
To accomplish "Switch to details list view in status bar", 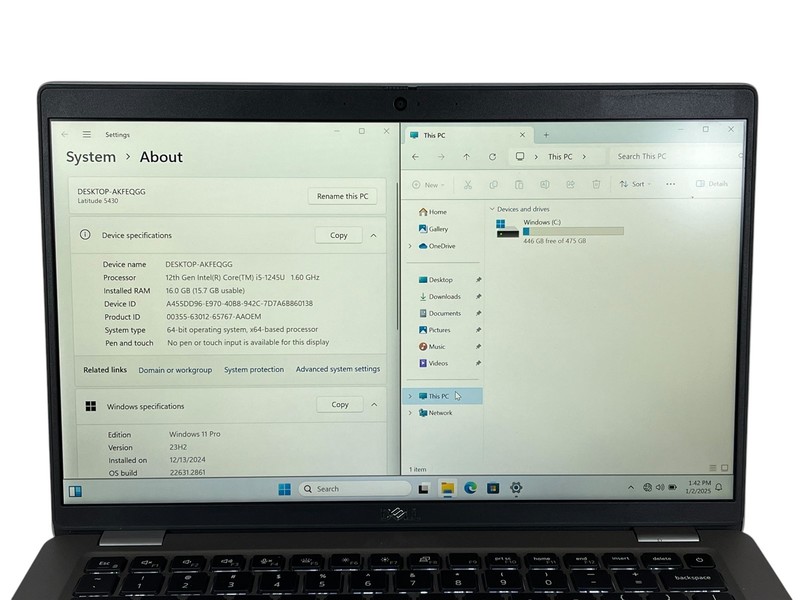I will pyautogui.click(x=713, y=468).
